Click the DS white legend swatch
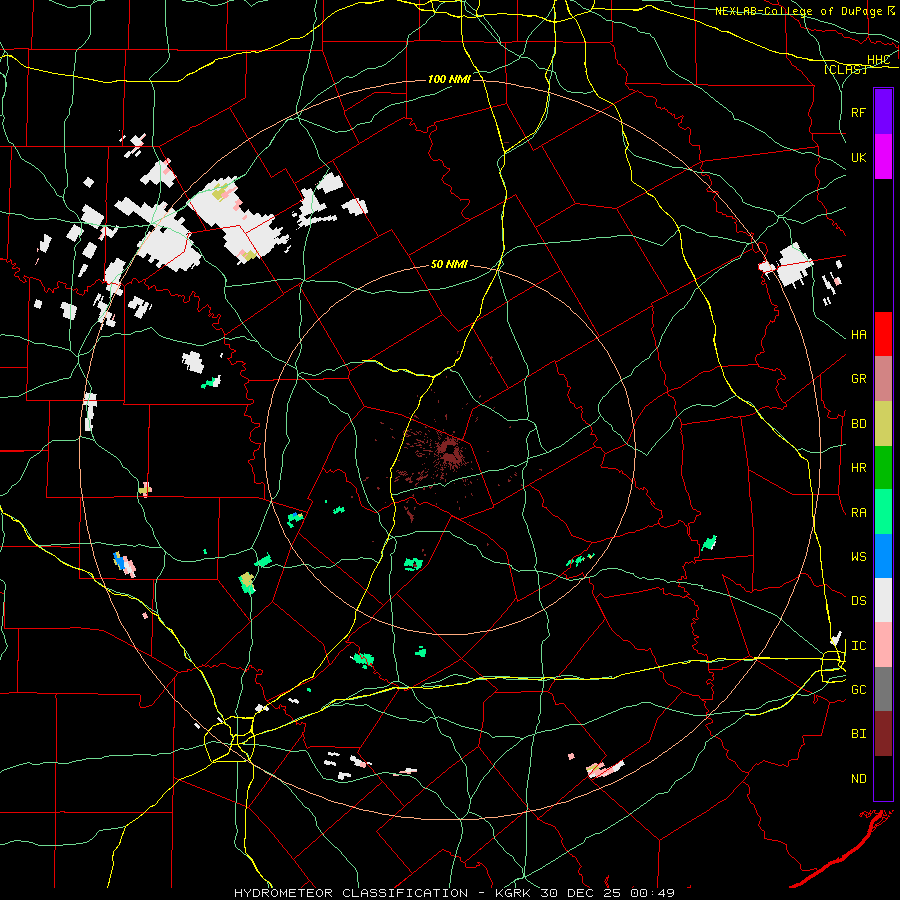The image size is (900, 900). coord(883,600)
